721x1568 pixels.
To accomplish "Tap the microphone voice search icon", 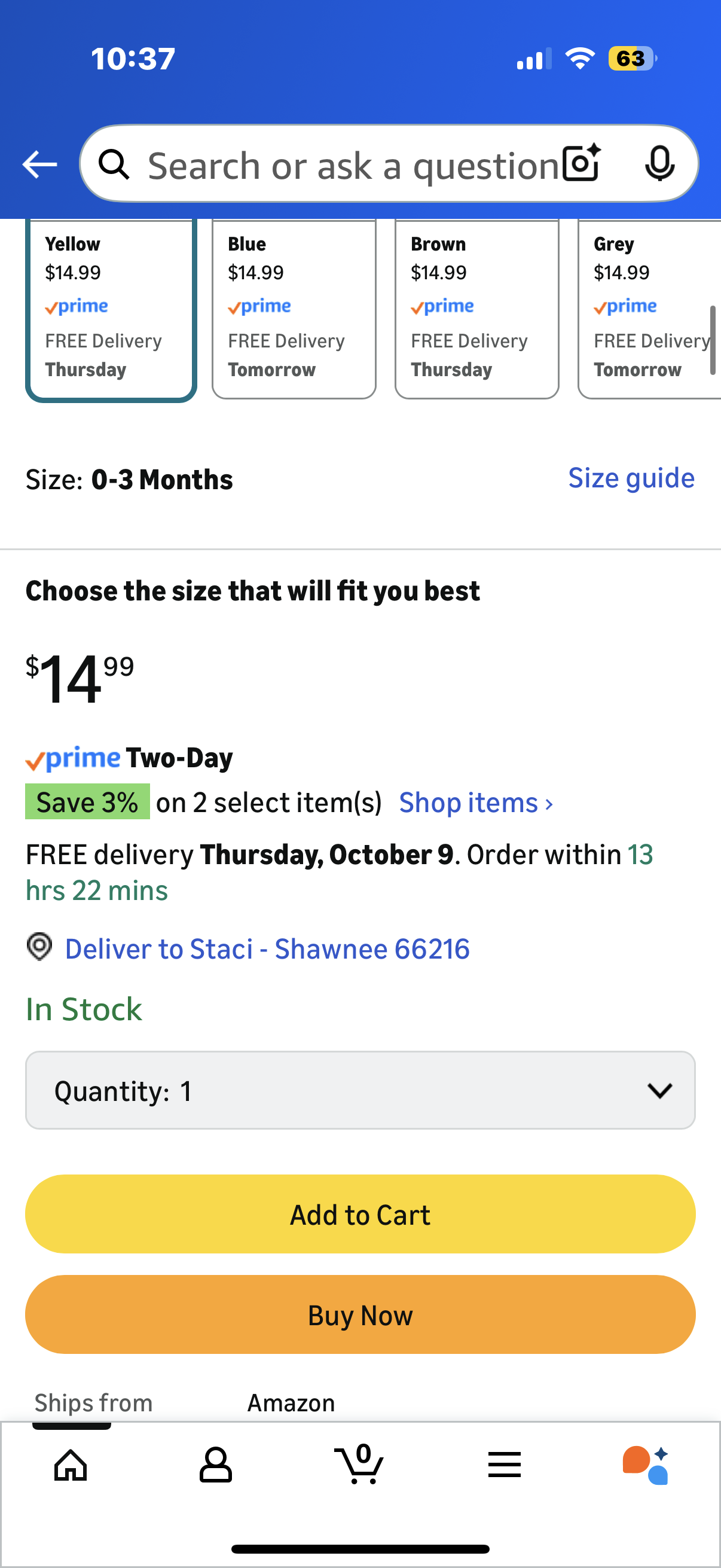I will pyautogui.click(x=659, y=163).
